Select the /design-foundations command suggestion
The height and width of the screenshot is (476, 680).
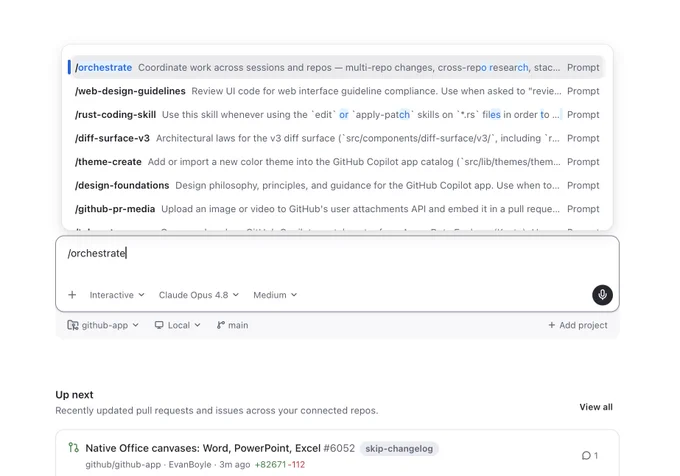tap(337, 185)
